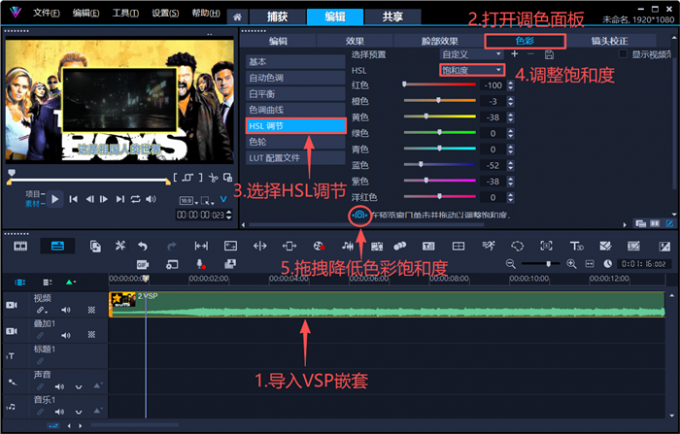Open the sound mixer icon
Viewport: 680px width, 434px height.
(347, 246)
